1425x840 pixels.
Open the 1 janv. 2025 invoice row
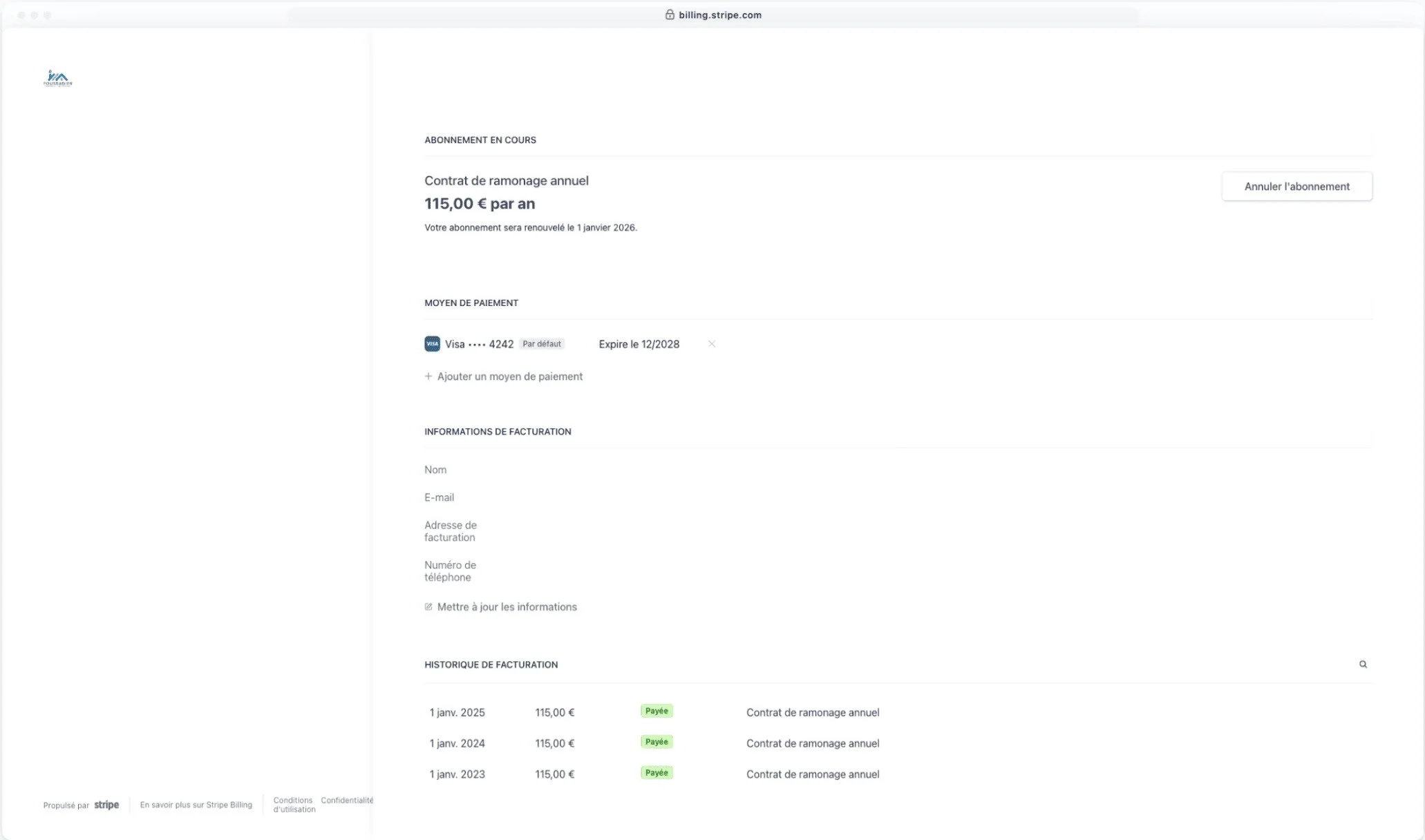point(457,712)
